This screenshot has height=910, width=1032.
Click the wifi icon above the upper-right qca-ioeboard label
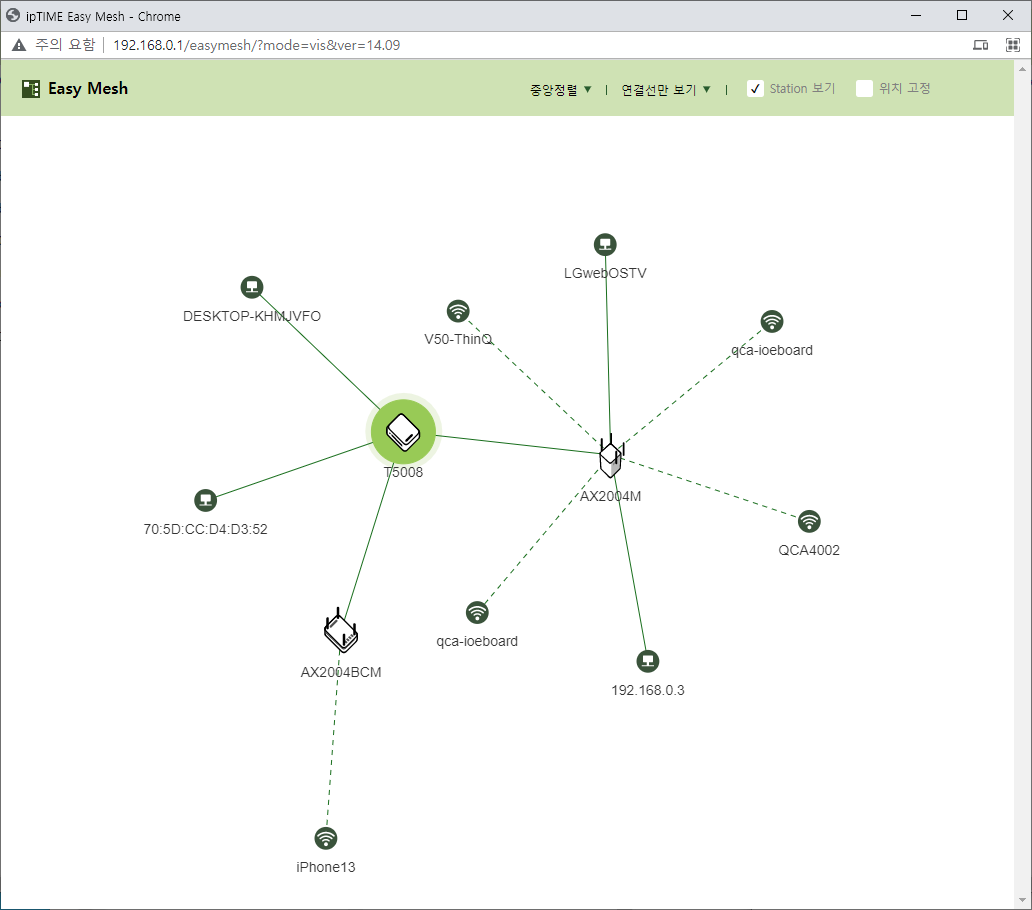772,322
